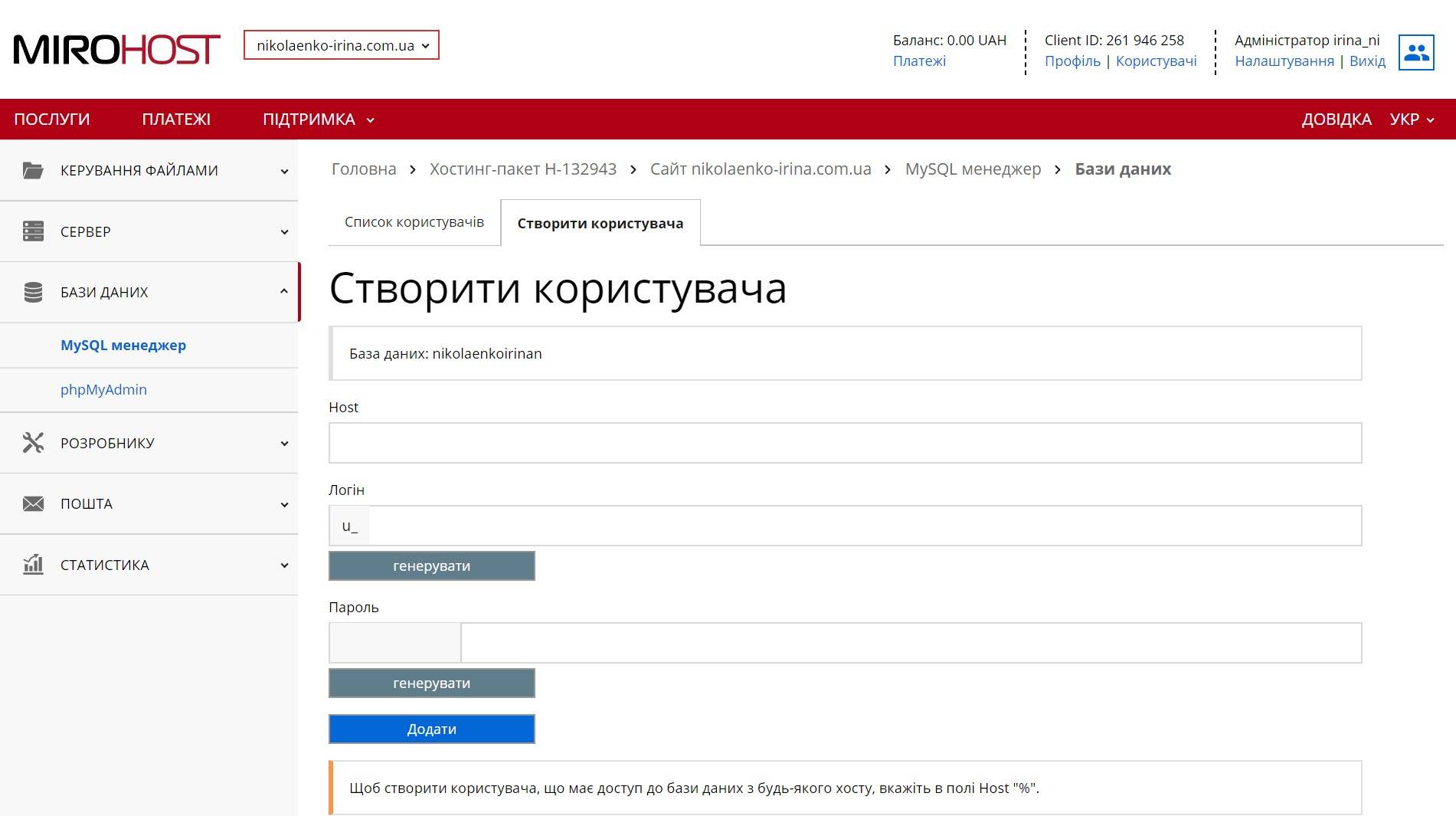Collapse the БАЗИ ДАНИХ section chevron

[x=284, y=292]
